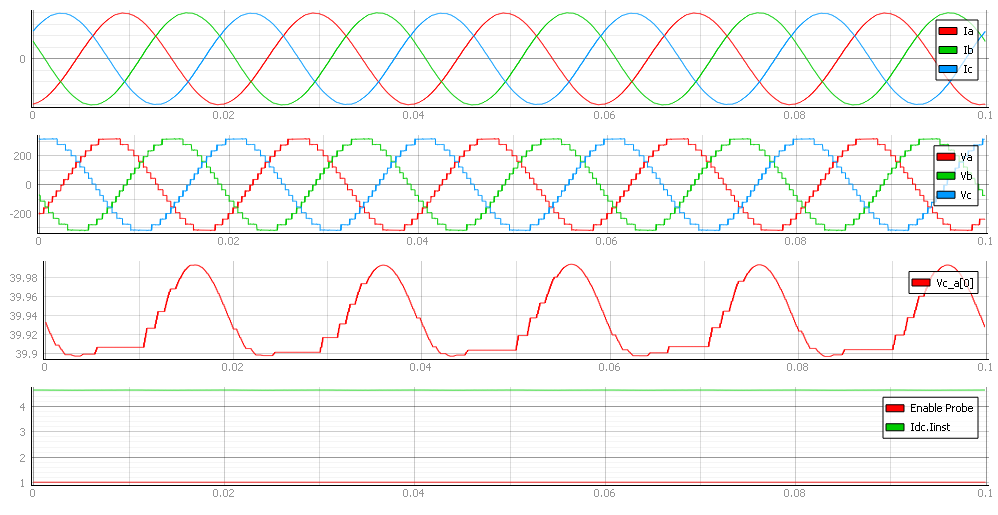Click the 39.9 y-axis tick label
Viewport: 998px width, 515px height.
point(21,354)
